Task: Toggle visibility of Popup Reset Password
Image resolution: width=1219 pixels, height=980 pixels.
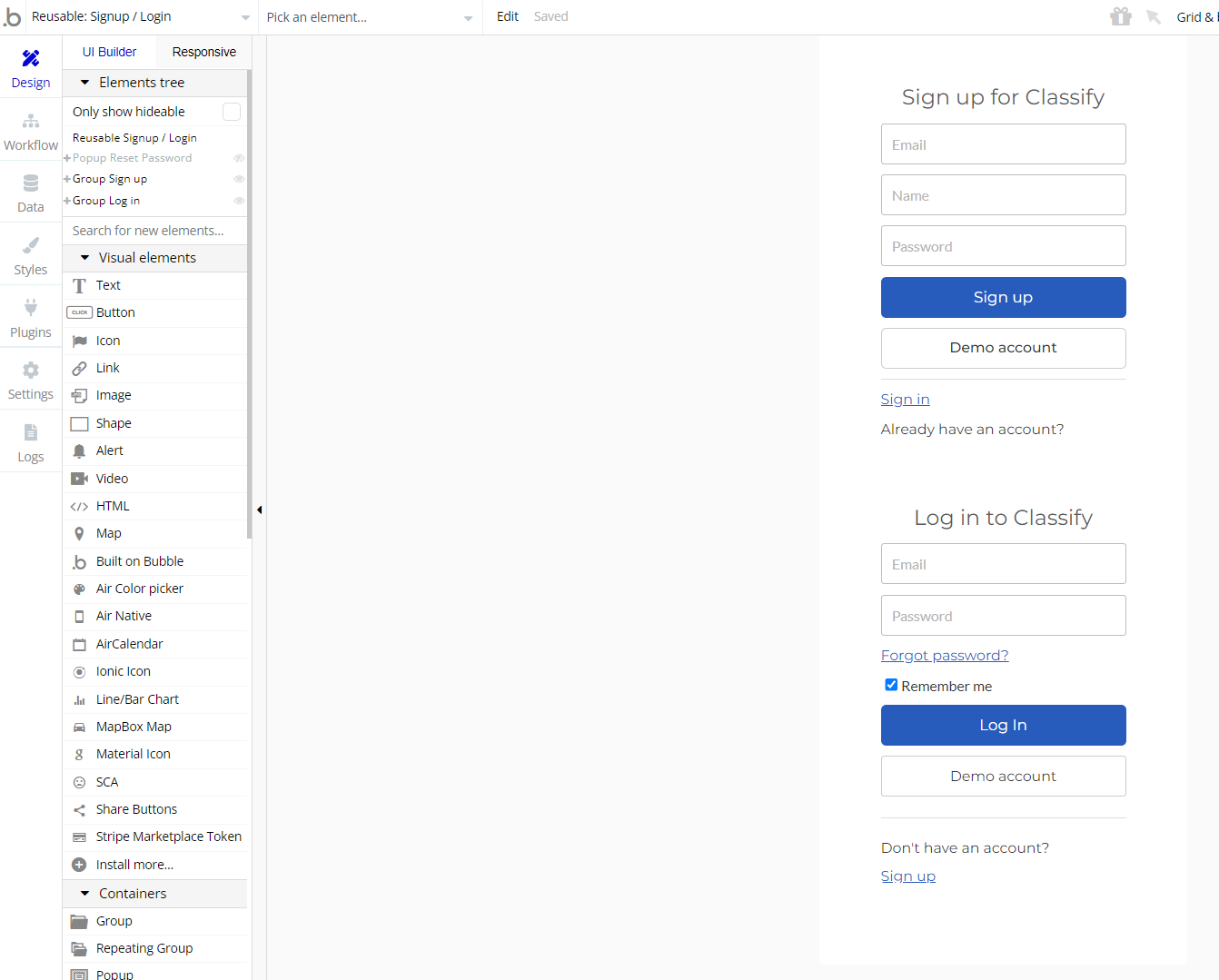Action: click(239, 158)
